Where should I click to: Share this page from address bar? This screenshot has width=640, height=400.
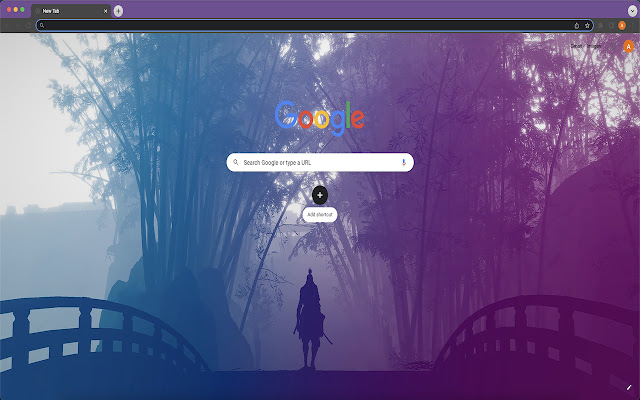[576, 25]
